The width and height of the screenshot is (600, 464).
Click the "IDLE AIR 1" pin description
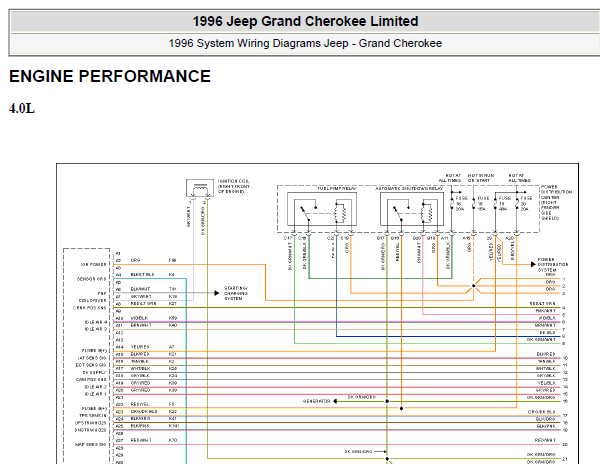pyautogui.click(x=96, y=394)
